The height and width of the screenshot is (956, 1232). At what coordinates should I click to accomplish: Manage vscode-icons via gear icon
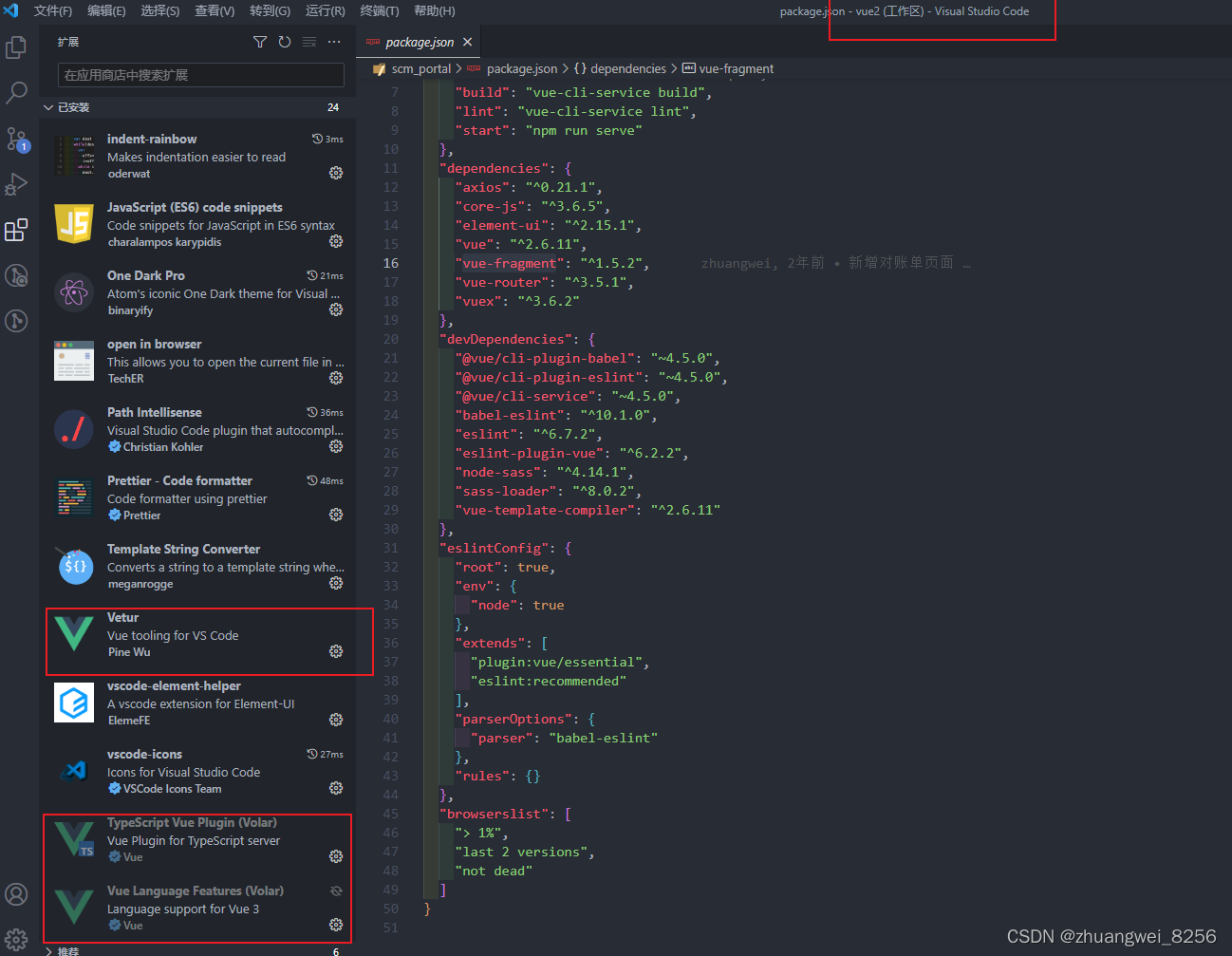click(336, 788)
